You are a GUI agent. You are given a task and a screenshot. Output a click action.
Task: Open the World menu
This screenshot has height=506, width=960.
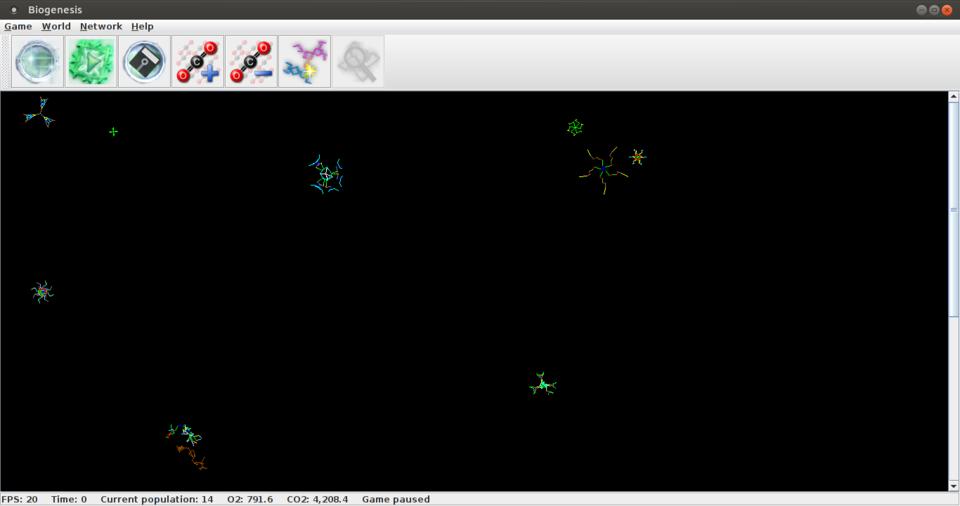(56, 26)
